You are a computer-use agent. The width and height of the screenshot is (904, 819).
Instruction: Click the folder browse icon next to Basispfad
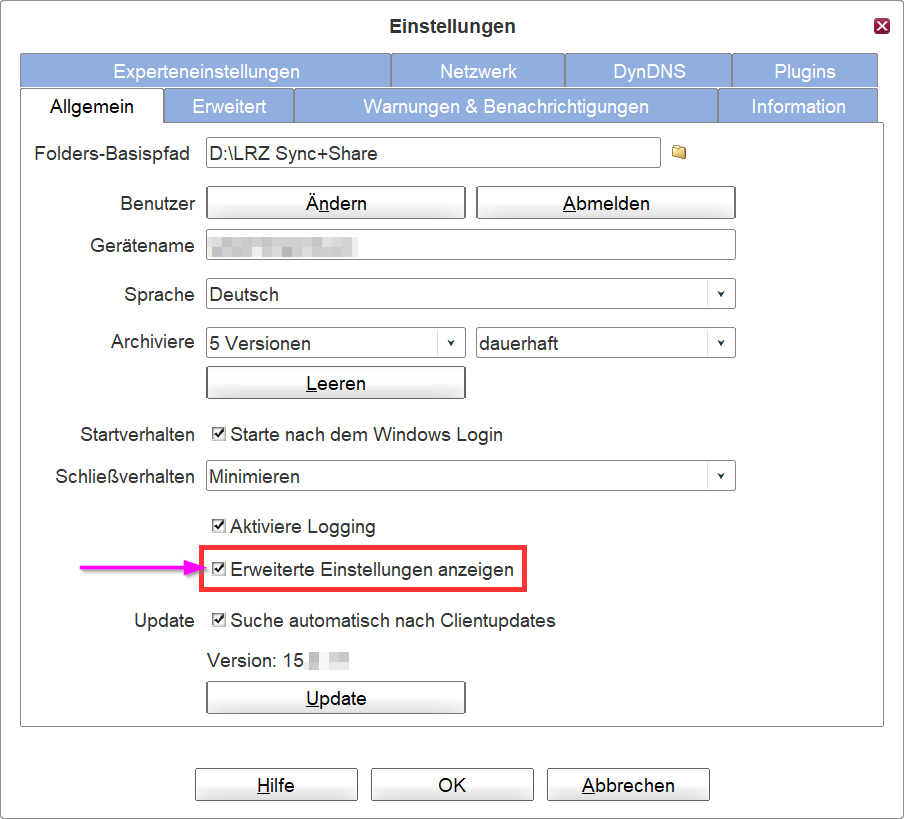679,153
